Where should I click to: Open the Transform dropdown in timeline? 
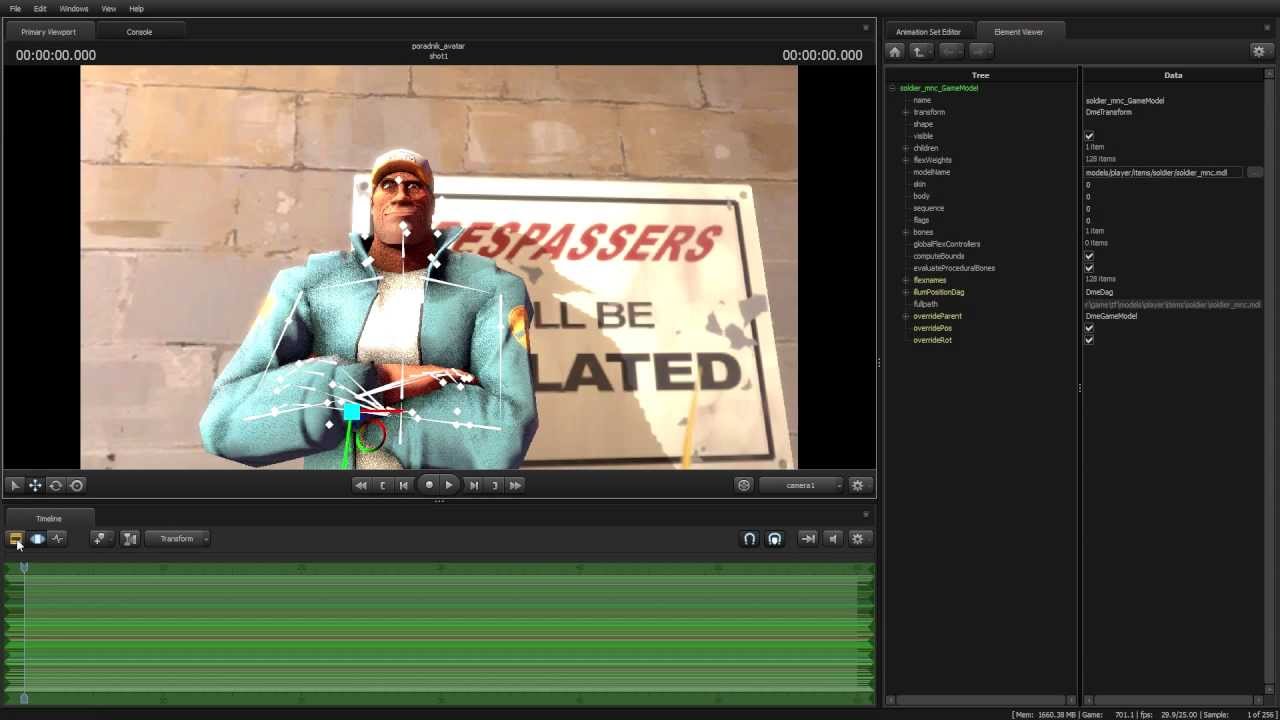tap(177, 539)
